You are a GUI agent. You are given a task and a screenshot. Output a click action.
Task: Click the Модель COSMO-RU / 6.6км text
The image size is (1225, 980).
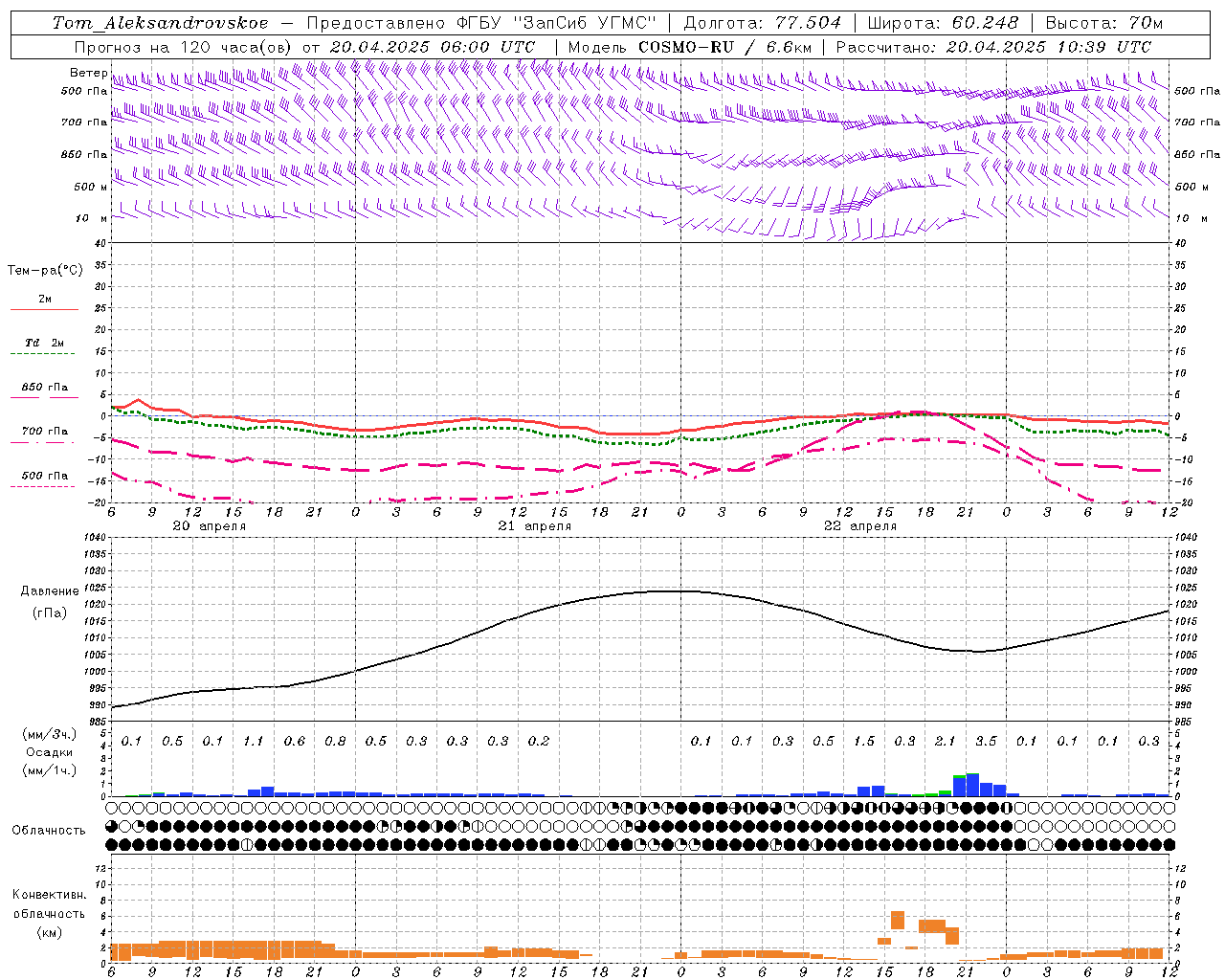pyautogui.click(x=689, y=47)
